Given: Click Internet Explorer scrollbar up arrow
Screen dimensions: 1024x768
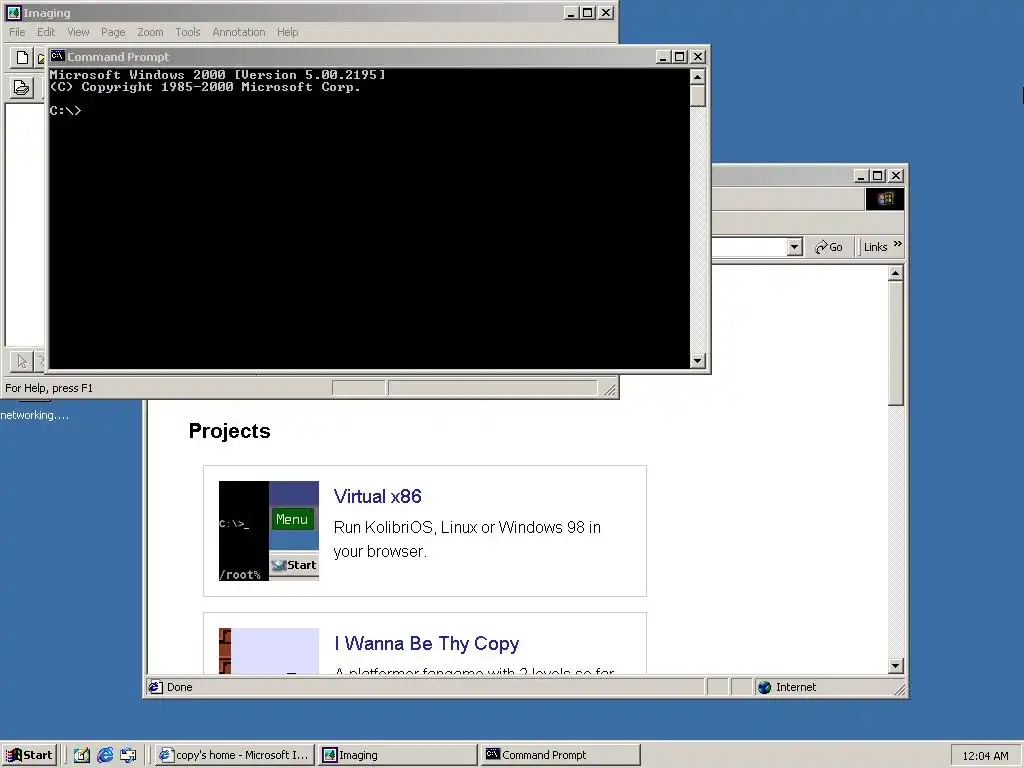Looking at the screenshot, I should tap(896, 273).
